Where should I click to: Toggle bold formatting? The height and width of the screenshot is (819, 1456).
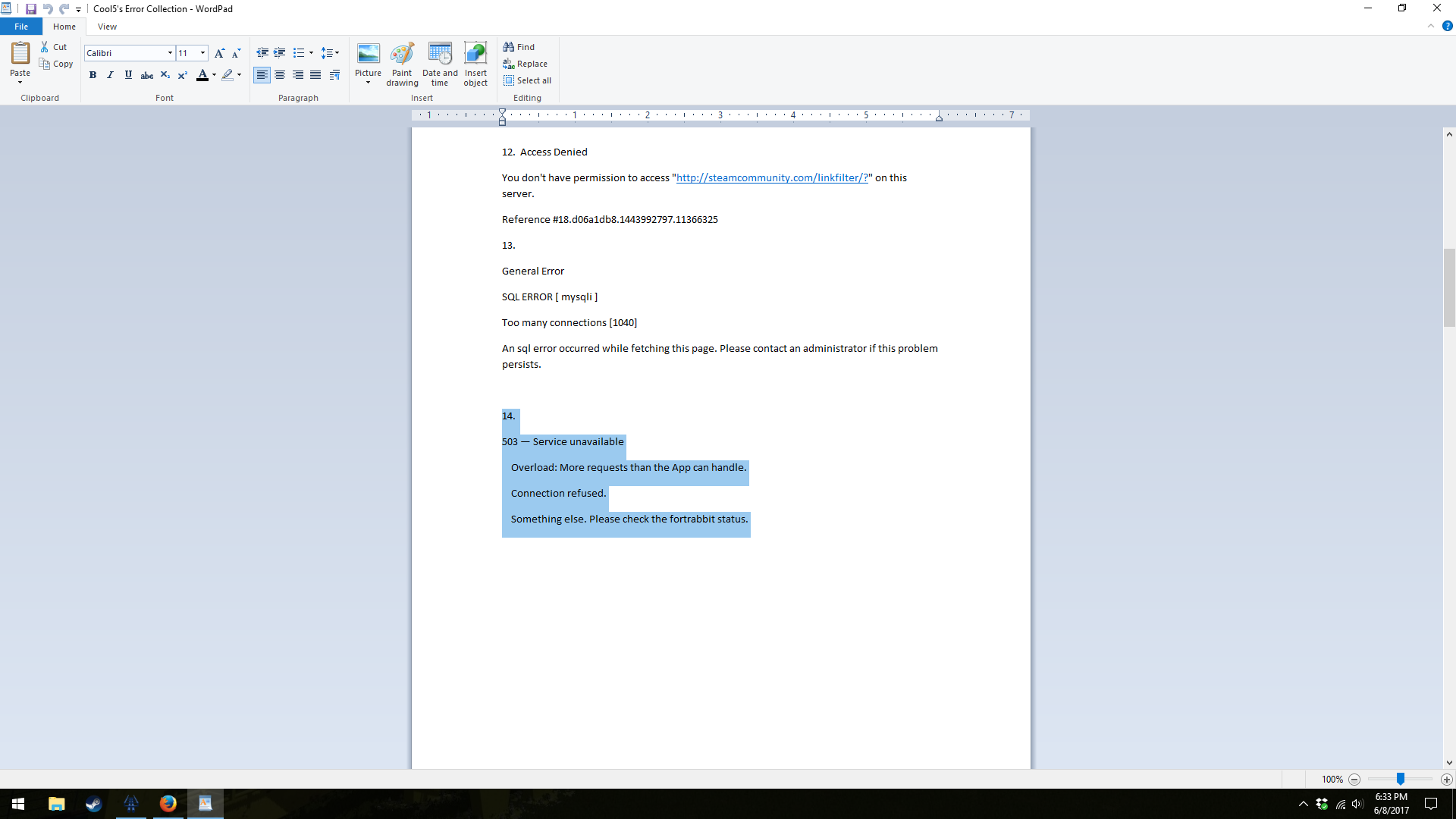point(93,75)
